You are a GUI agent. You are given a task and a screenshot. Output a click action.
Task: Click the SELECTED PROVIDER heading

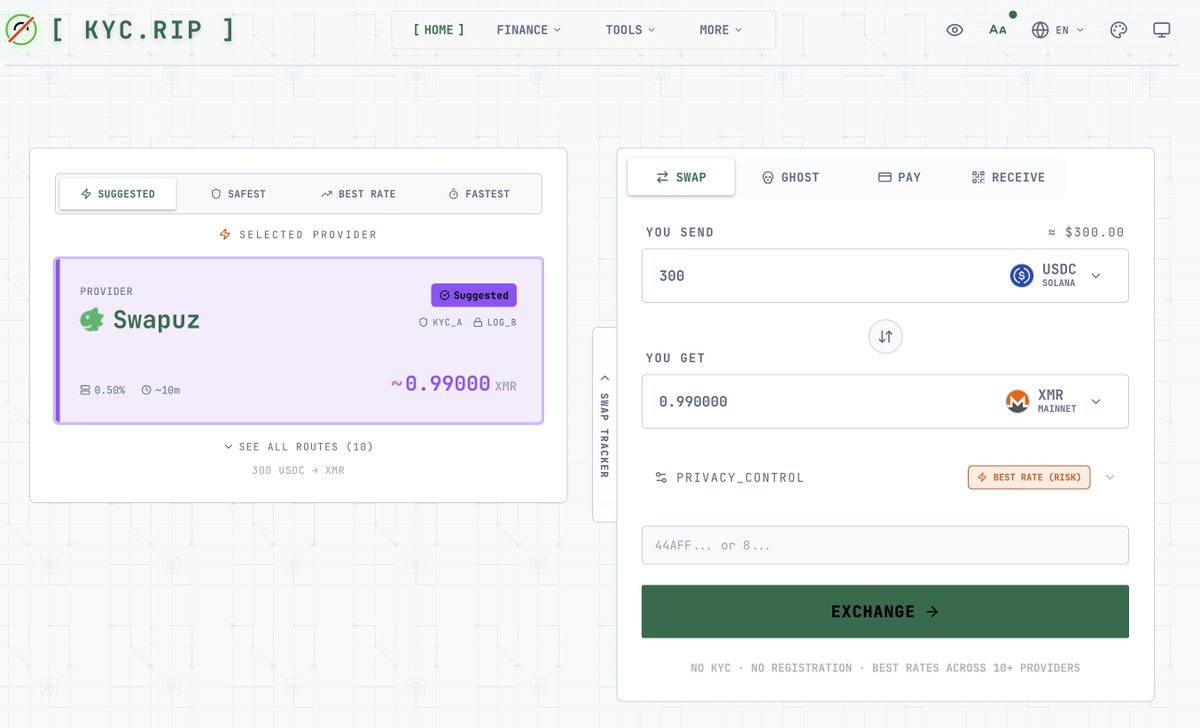298,235
